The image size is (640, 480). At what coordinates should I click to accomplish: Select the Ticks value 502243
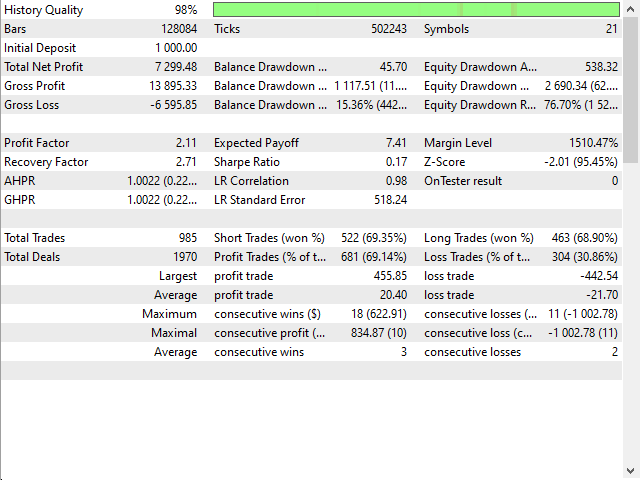click(389, 29)
